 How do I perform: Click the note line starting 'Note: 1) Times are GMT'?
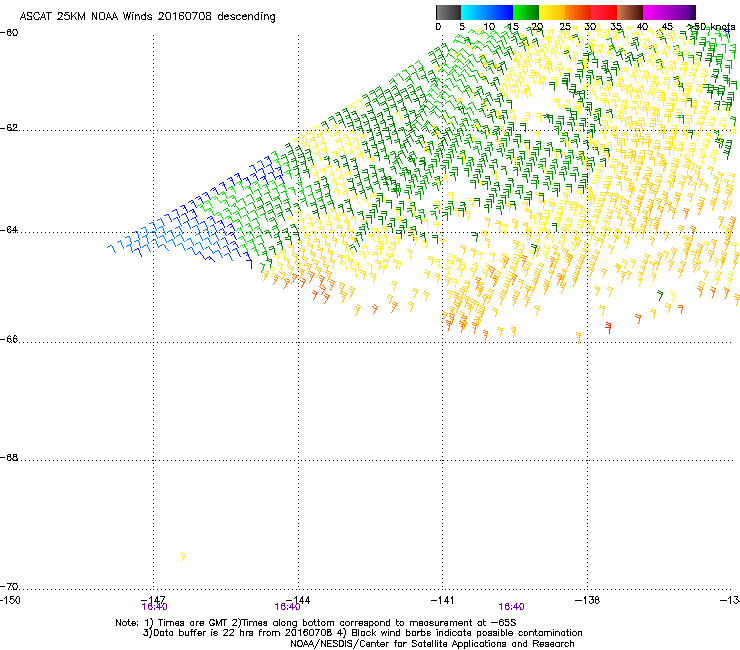tap(316, 623)
